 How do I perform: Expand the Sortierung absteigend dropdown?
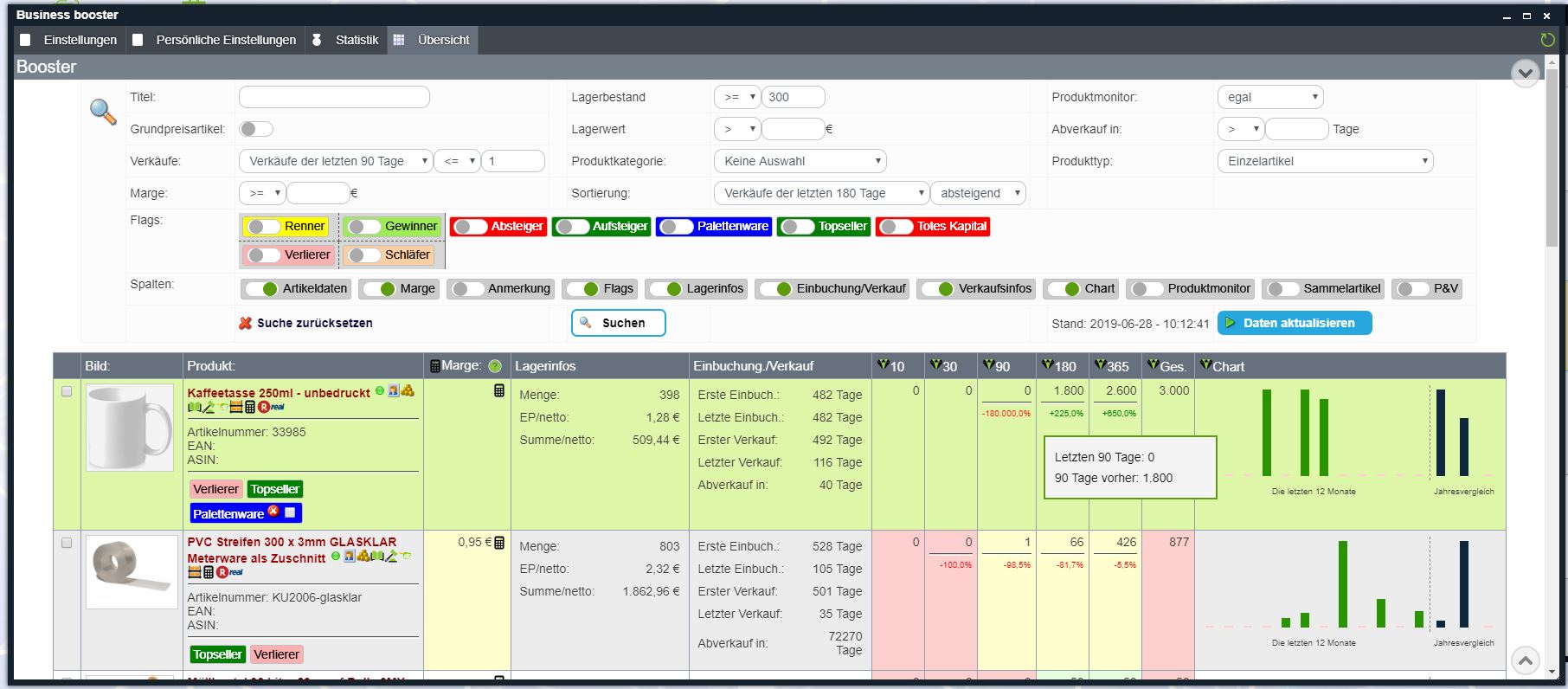[x=979, y=193]
